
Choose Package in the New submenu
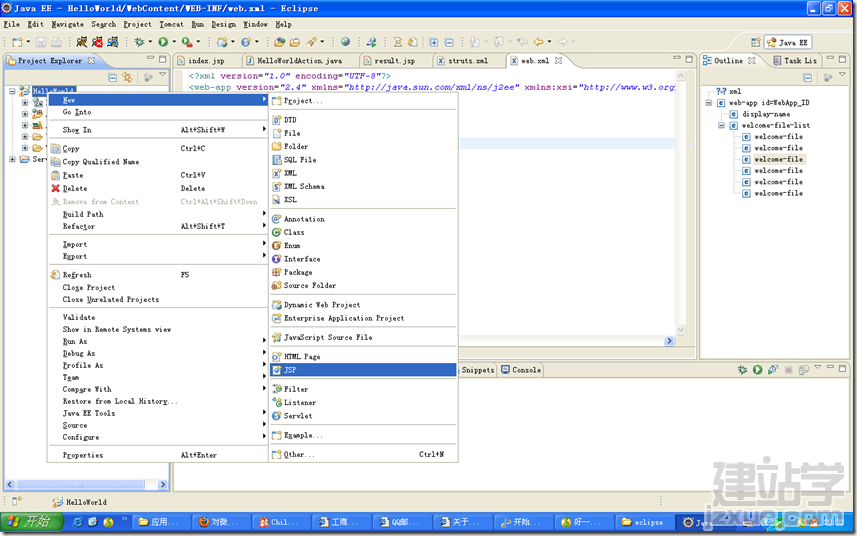click(x=363, y=272)
